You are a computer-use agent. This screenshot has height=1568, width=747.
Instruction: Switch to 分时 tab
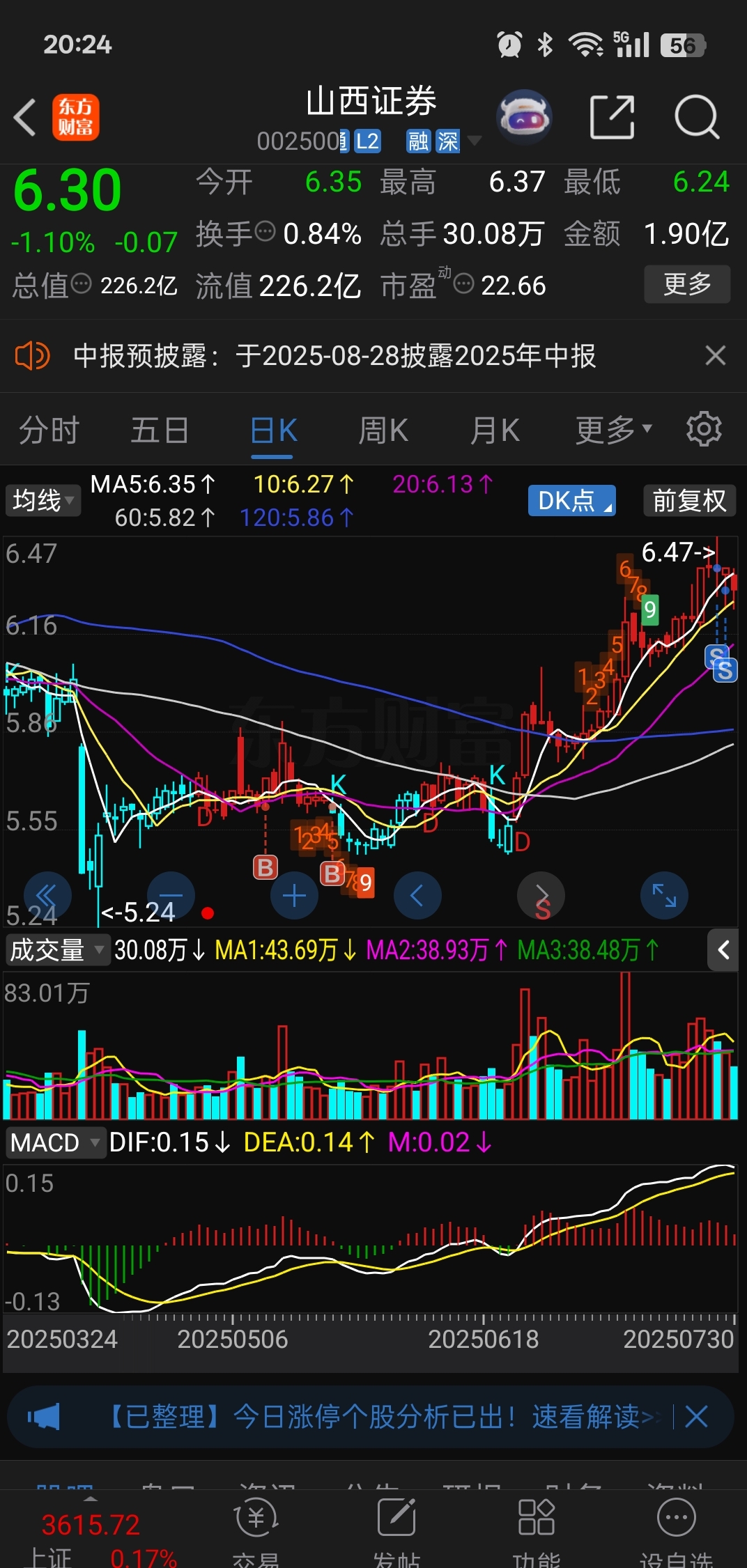(49, 430)
